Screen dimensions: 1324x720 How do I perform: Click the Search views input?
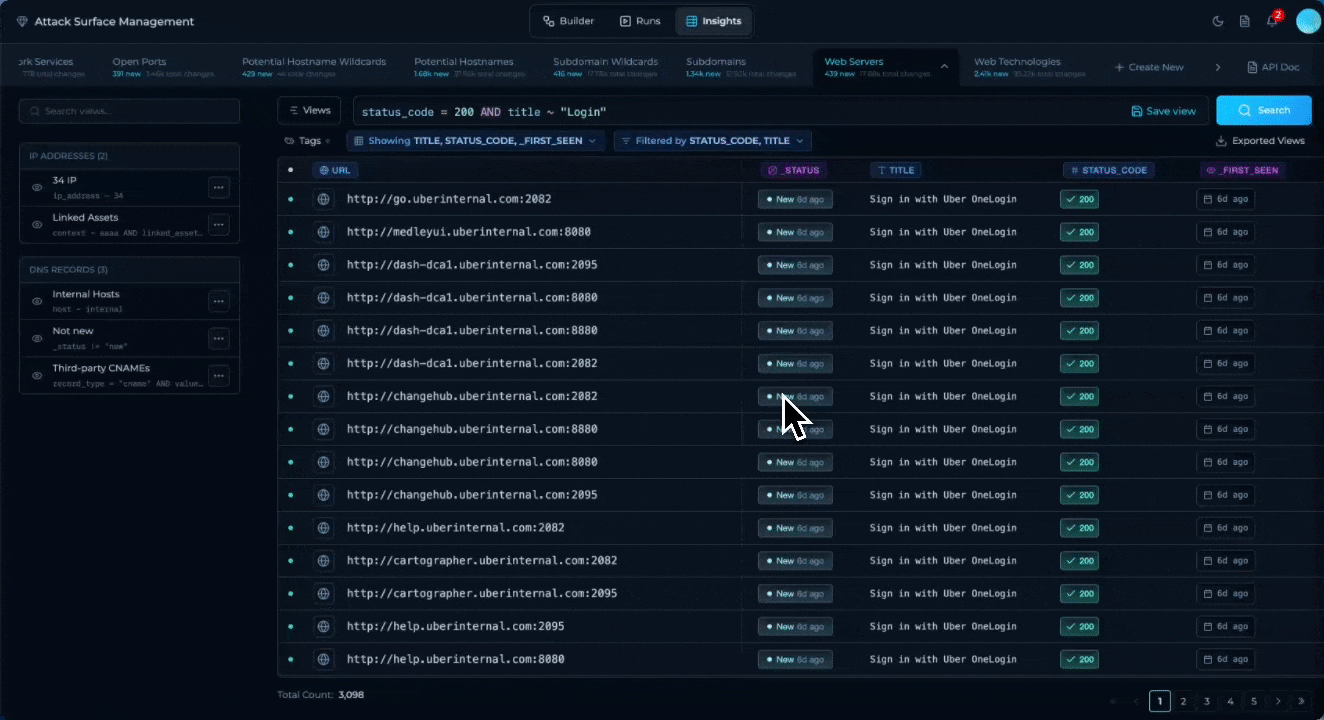129,111
